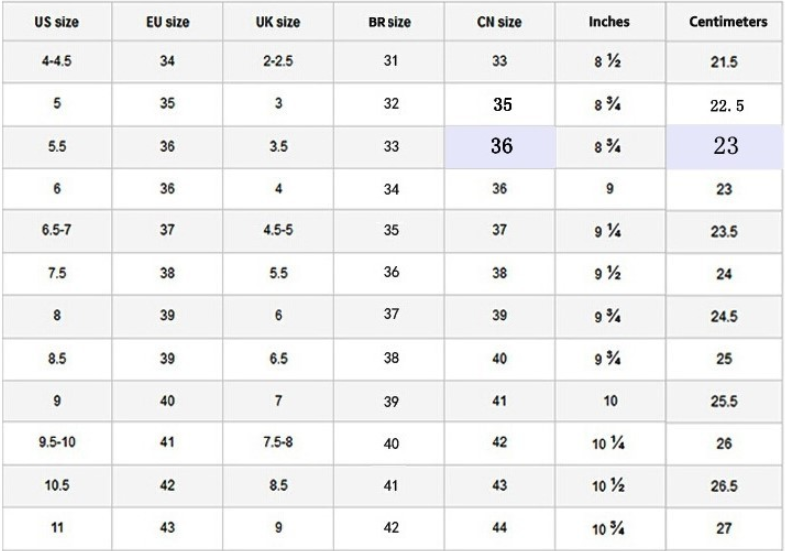
Task: Click the US size 6.5-7 cell
Action: [x=55, y=231]
